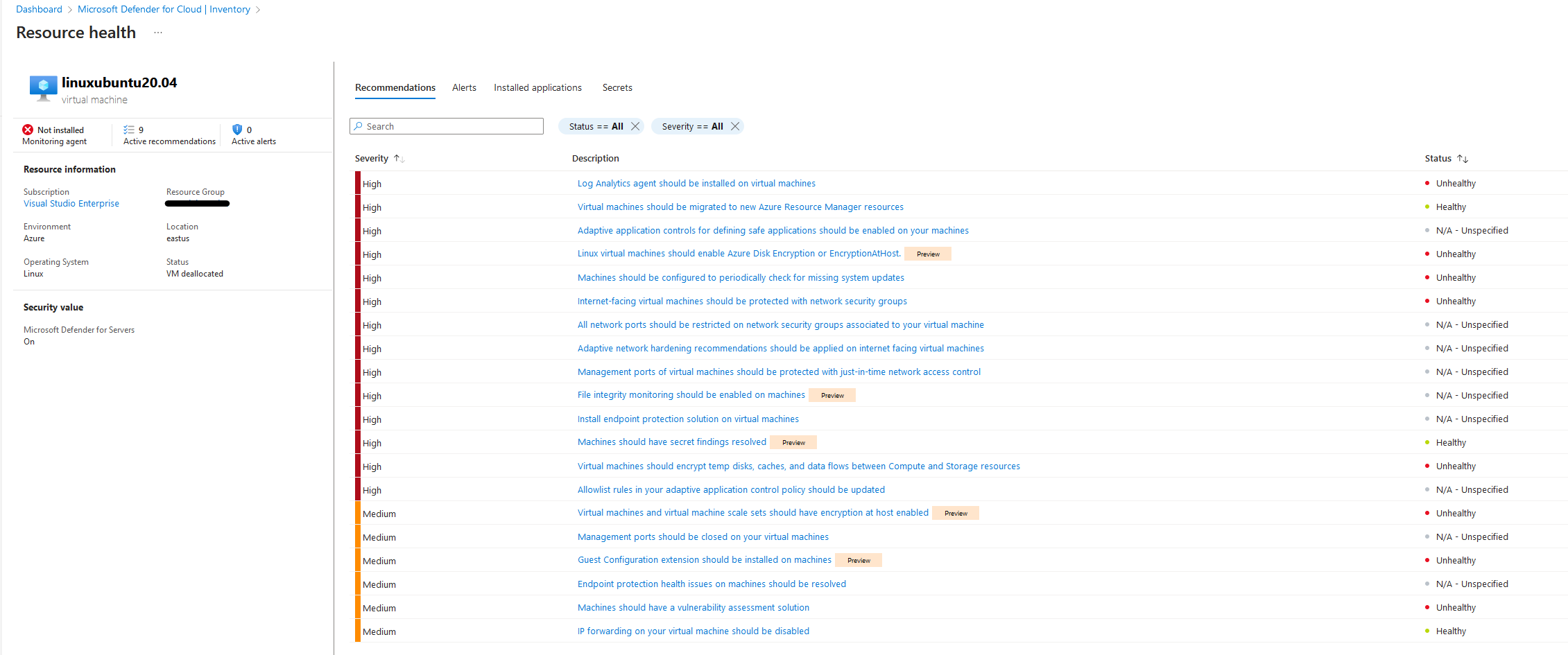Open vulnerability assessment solution recommendation
The height and width of the screenshot is (655, 1568).
pos(693,608)
